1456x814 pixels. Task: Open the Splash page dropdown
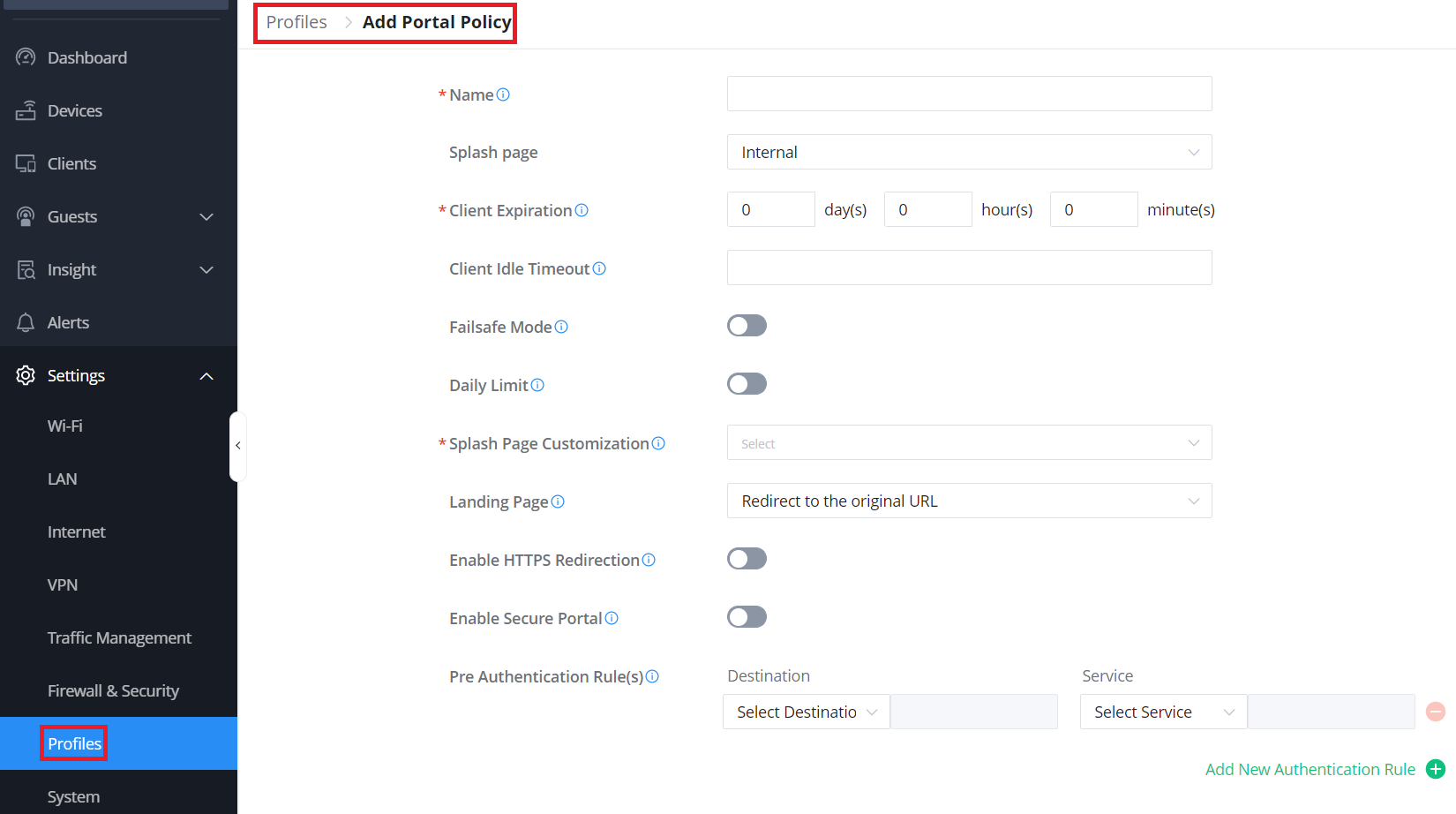(x=969, y=152)
